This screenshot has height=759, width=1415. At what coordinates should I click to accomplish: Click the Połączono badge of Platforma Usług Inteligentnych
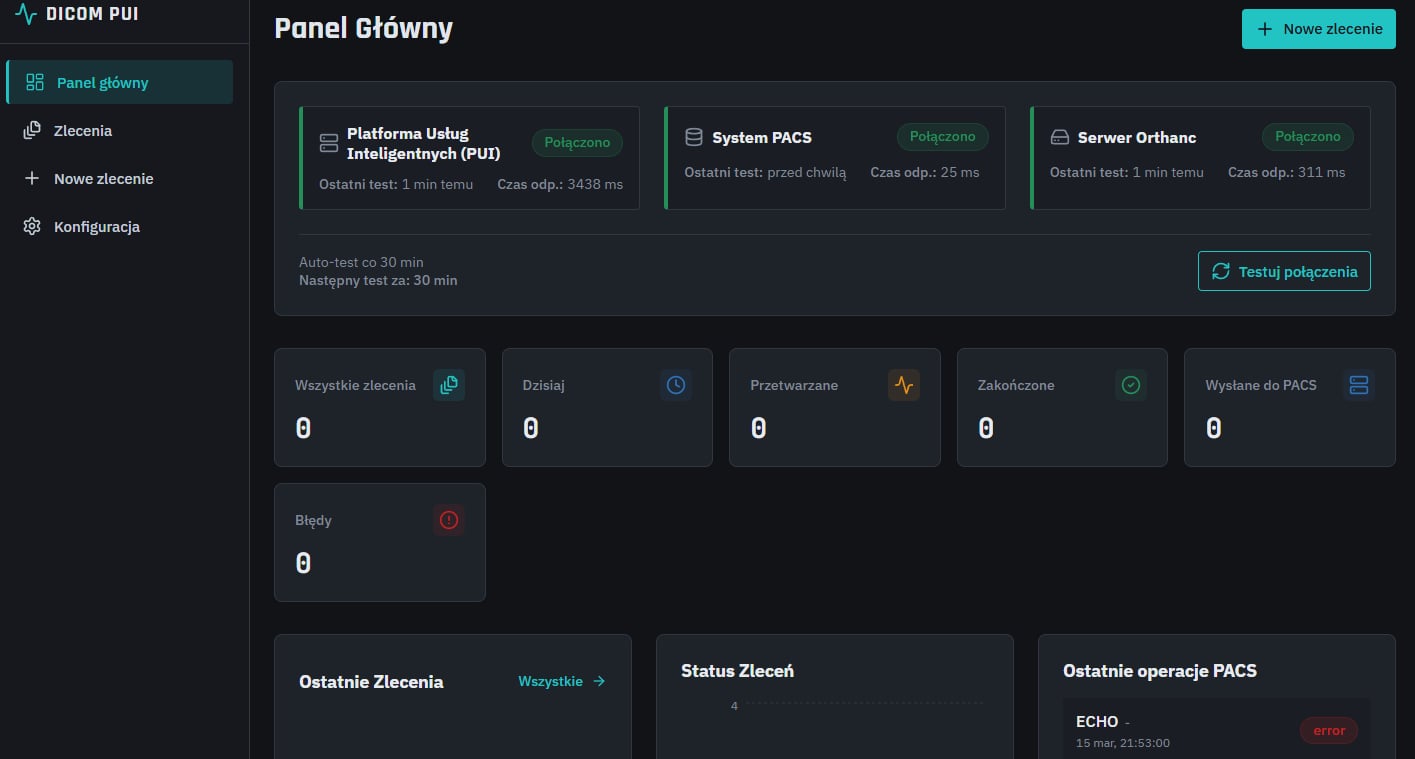[577, 142]
